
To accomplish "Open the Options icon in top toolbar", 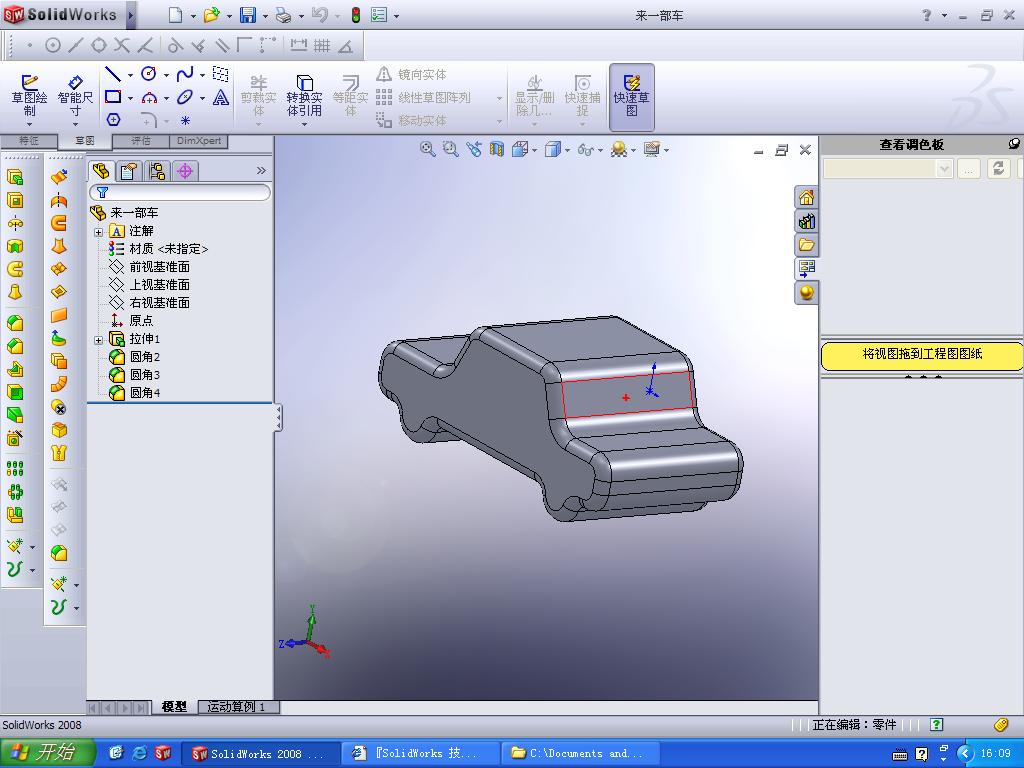I will [379, 15].
